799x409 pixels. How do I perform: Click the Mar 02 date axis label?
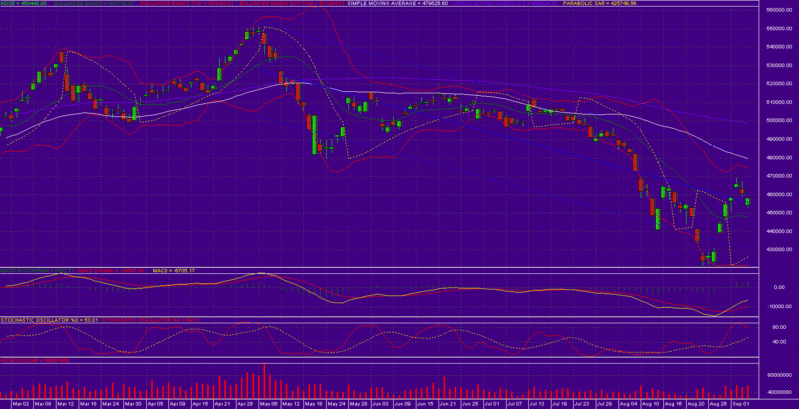16,403
